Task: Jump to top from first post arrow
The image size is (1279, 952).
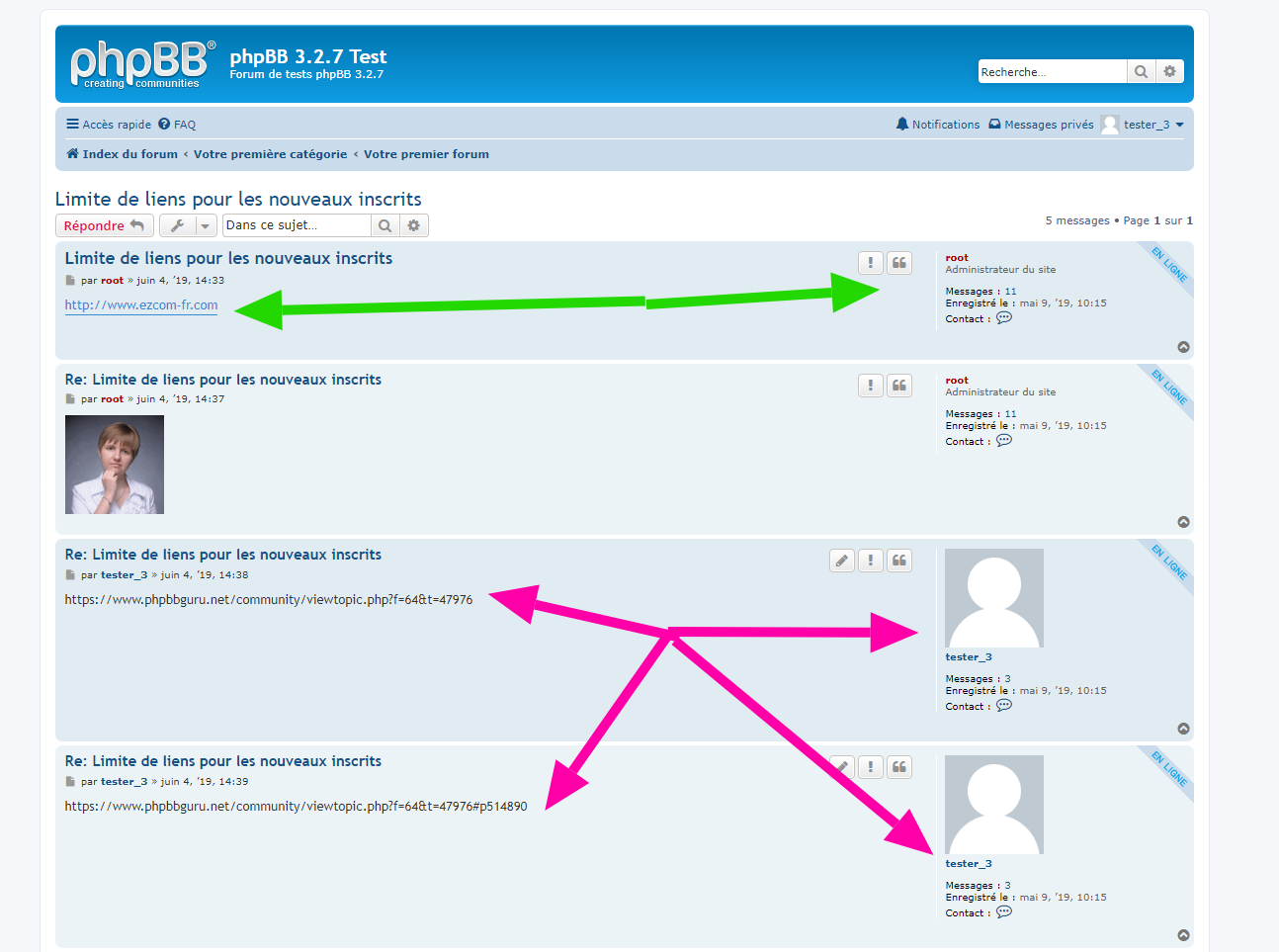Action: (1183, 347)
